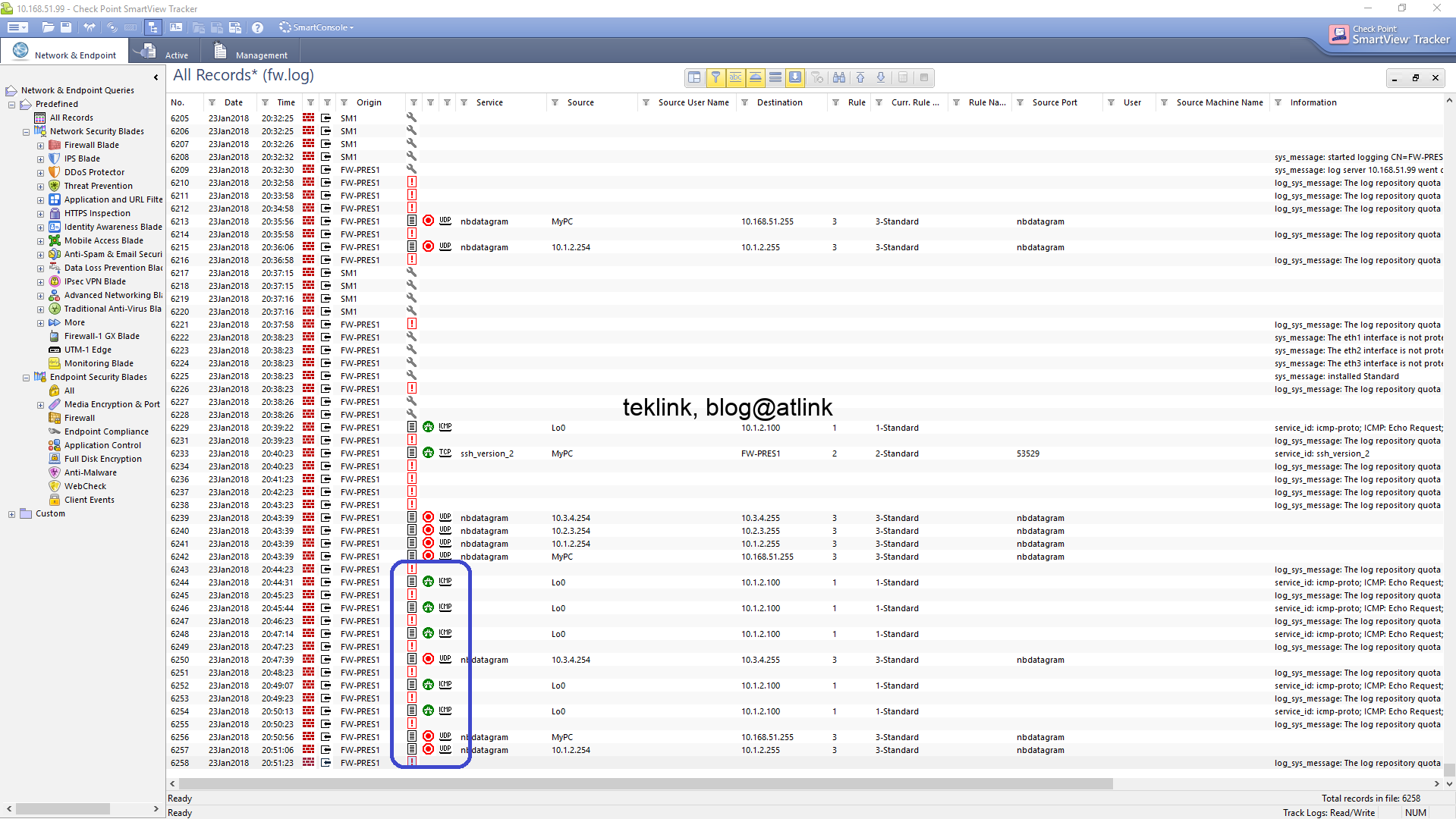Click the Source column filter funnel

pos(555,102)
